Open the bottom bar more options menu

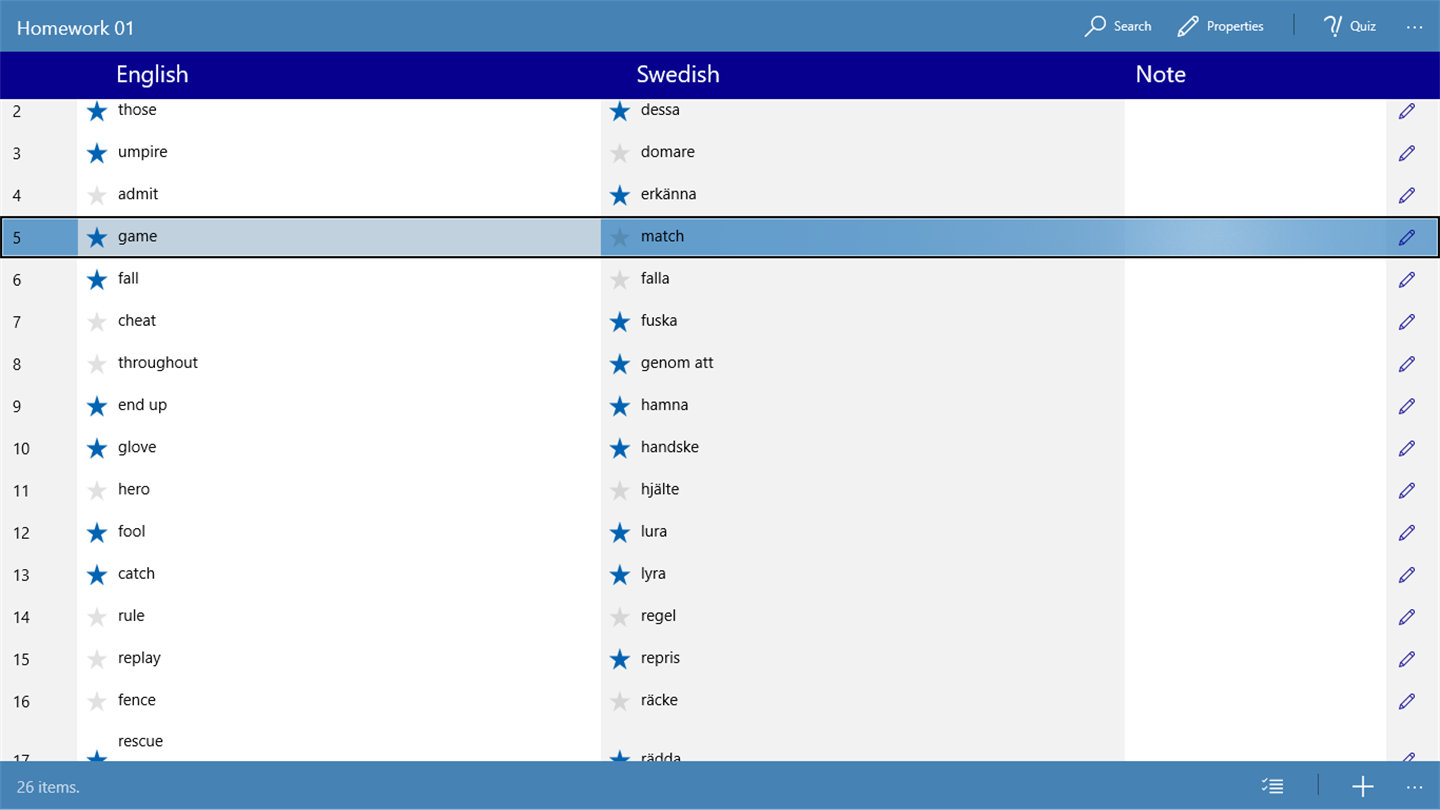1414,786
